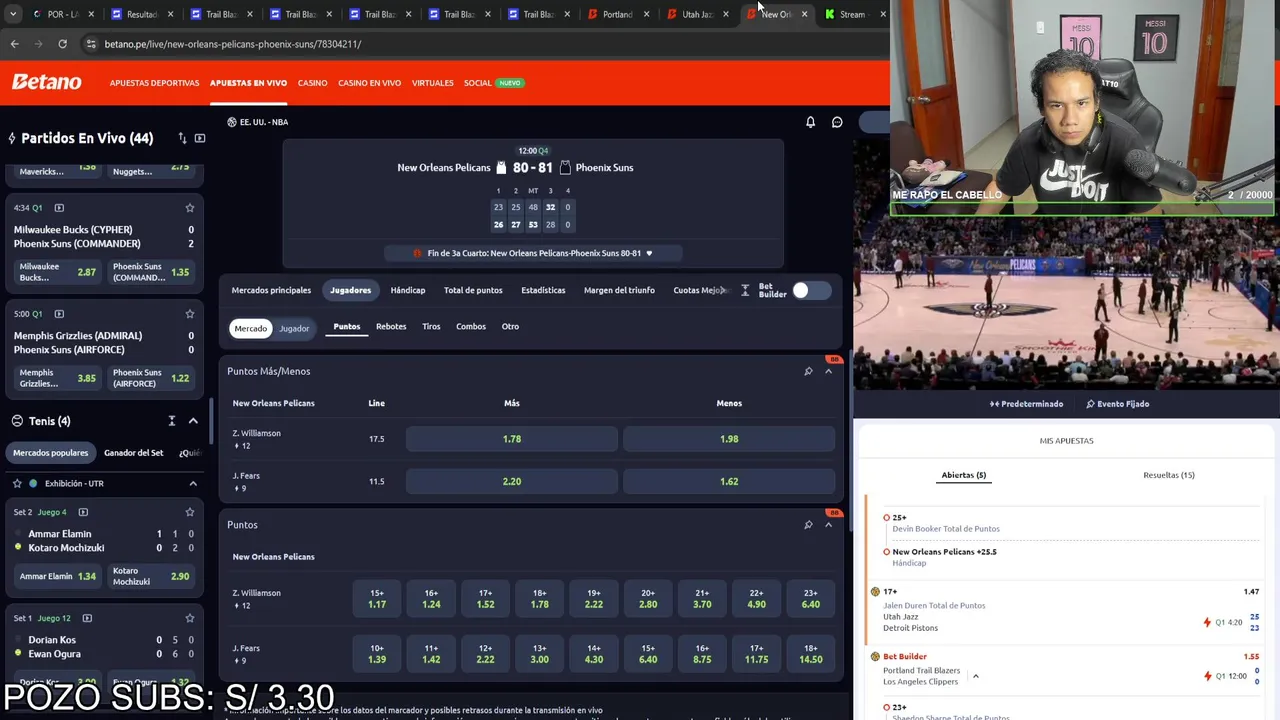Open the Social section
1280x720 pixels.
(478, 83)
